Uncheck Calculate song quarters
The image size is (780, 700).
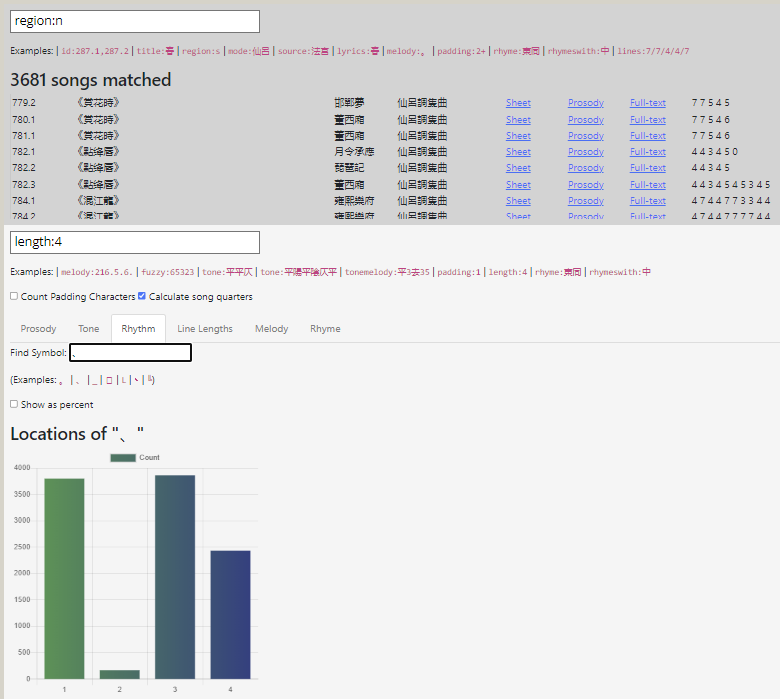[x=142, y=296]
